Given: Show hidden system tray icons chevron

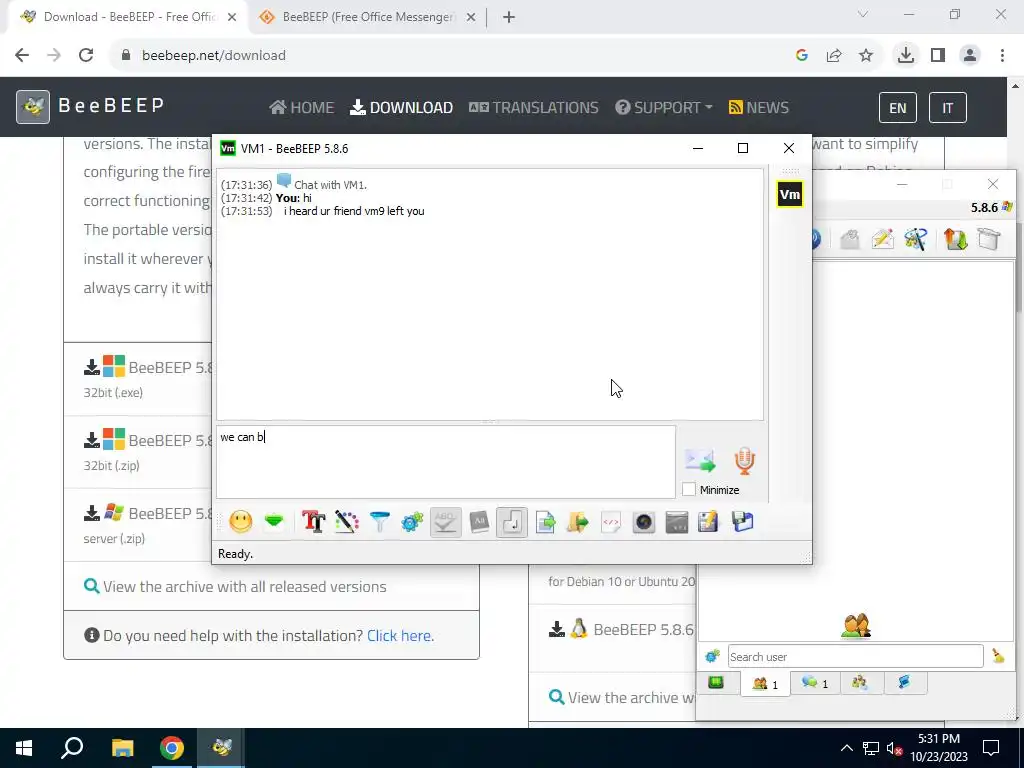Looking at the screenshot, I should 846,748.
